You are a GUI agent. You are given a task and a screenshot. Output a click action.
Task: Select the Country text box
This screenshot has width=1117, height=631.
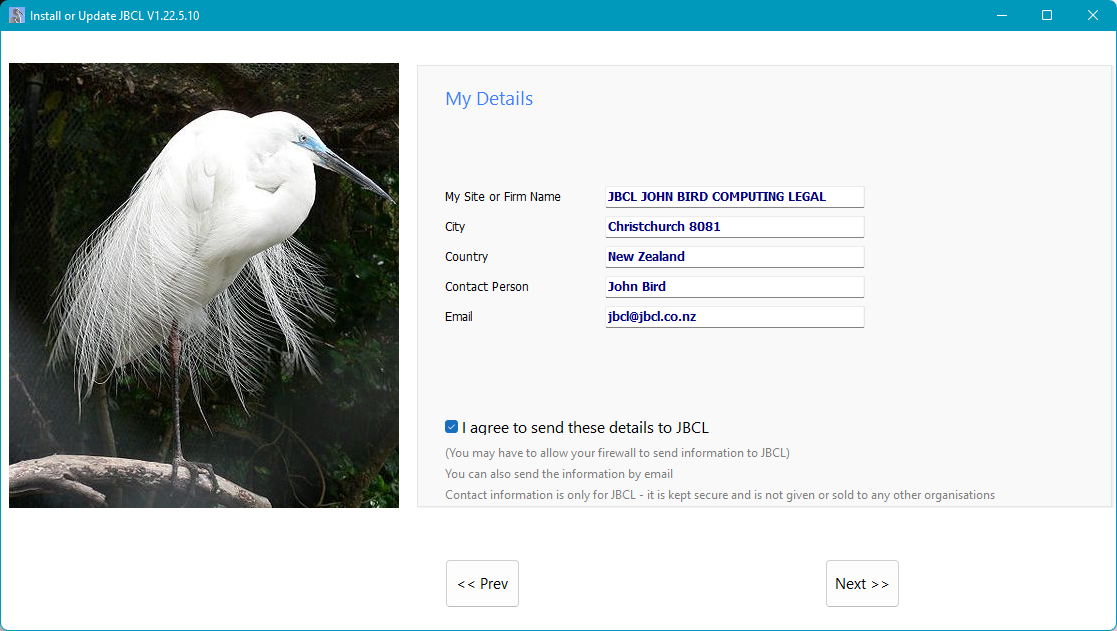734,257
